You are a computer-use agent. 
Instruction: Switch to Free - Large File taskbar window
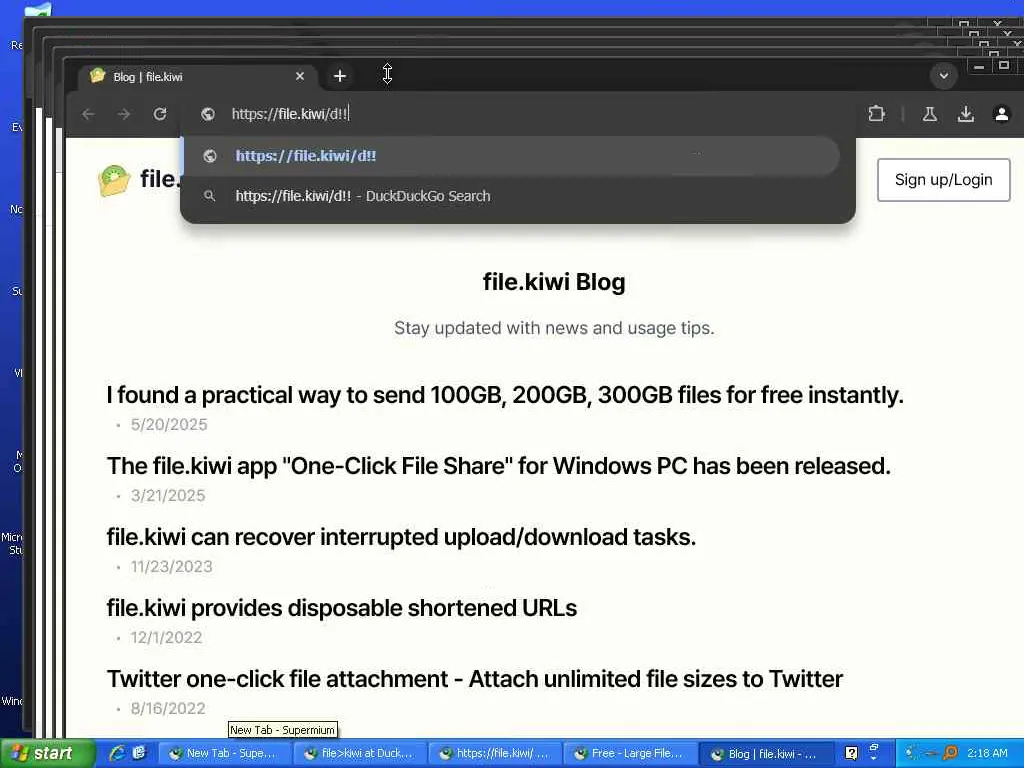coord(630,754)
